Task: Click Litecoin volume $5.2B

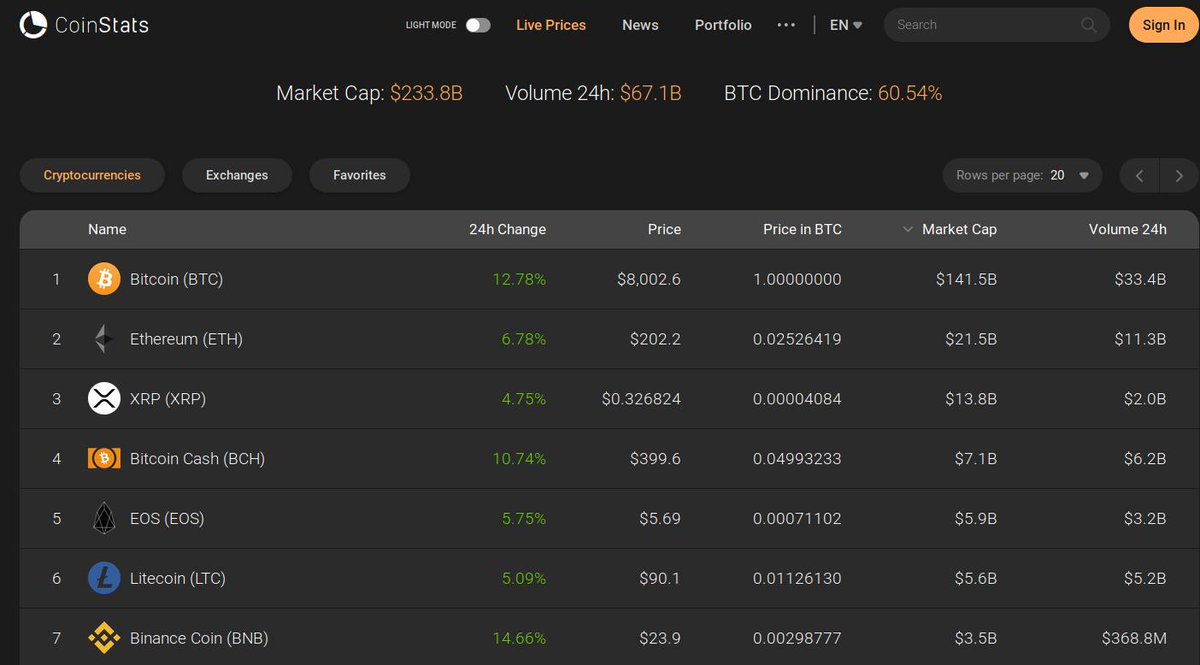Action: pyautogui.click(x=1145, y=578)
